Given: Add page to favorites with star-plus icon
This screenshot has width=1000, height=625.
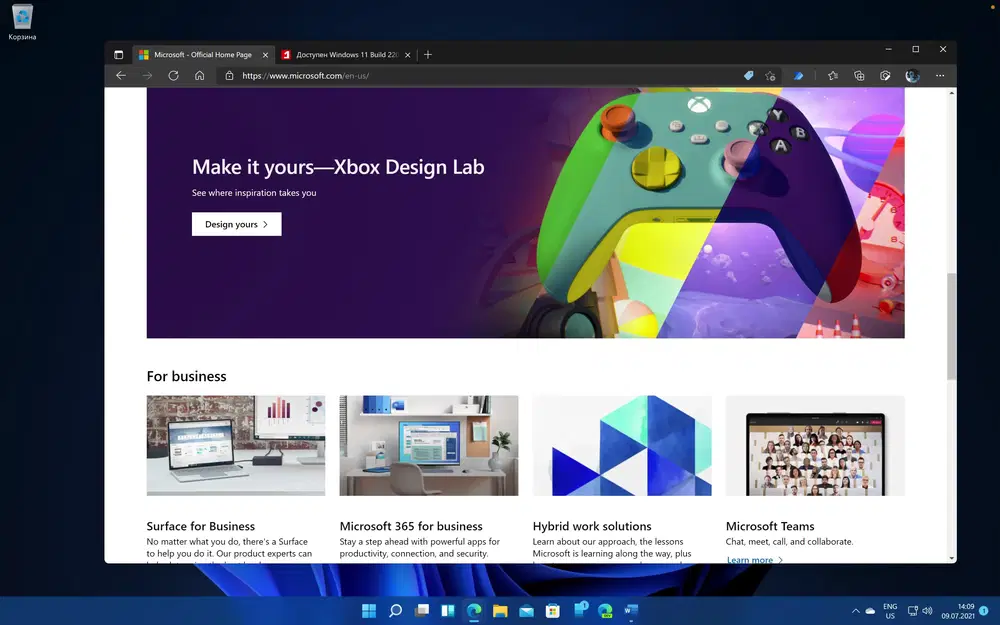Looking at the screenshot, I should (770, 75).
